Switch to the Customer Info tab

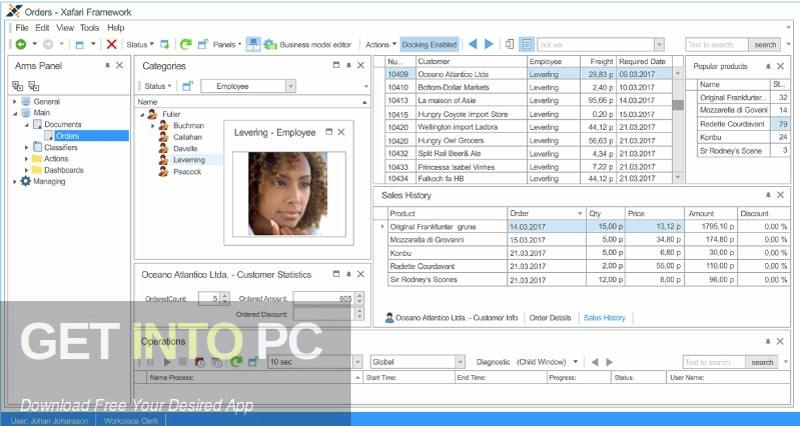452,317
